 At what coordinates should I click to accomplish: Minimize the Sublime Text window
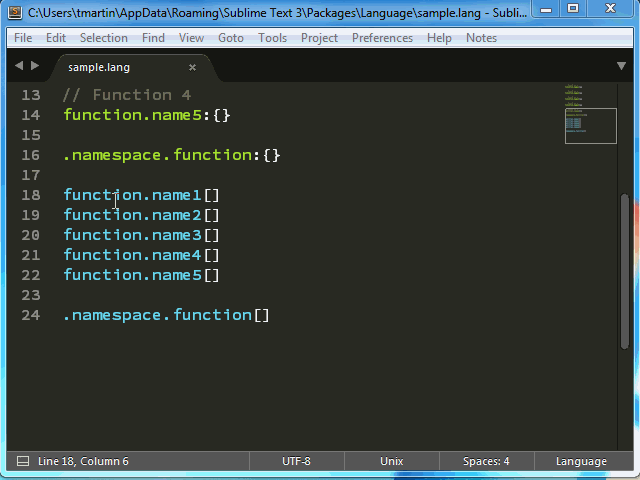coord(546,9)
